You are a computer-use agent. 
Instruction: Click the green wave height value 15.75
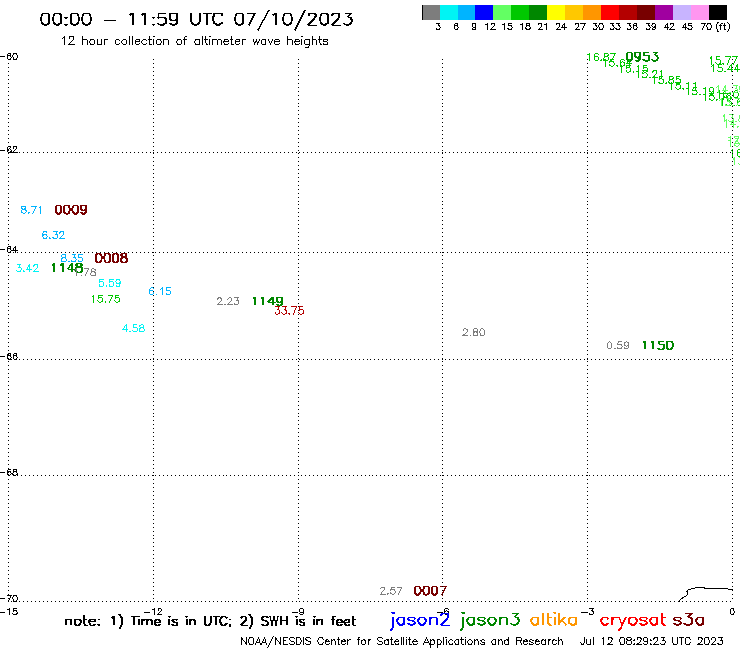[106, 299]
